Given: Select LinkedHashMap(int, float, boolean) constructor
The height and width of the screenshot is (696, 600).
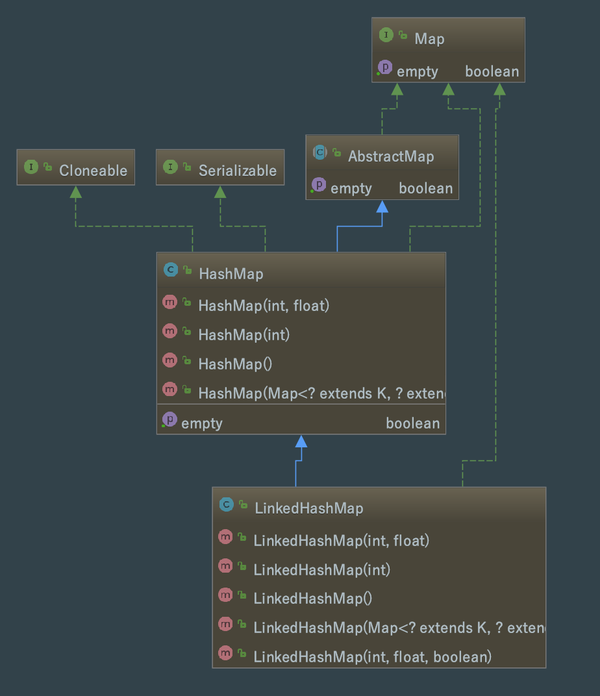Looking at the screenshot, I should click(x=372, y=657).
